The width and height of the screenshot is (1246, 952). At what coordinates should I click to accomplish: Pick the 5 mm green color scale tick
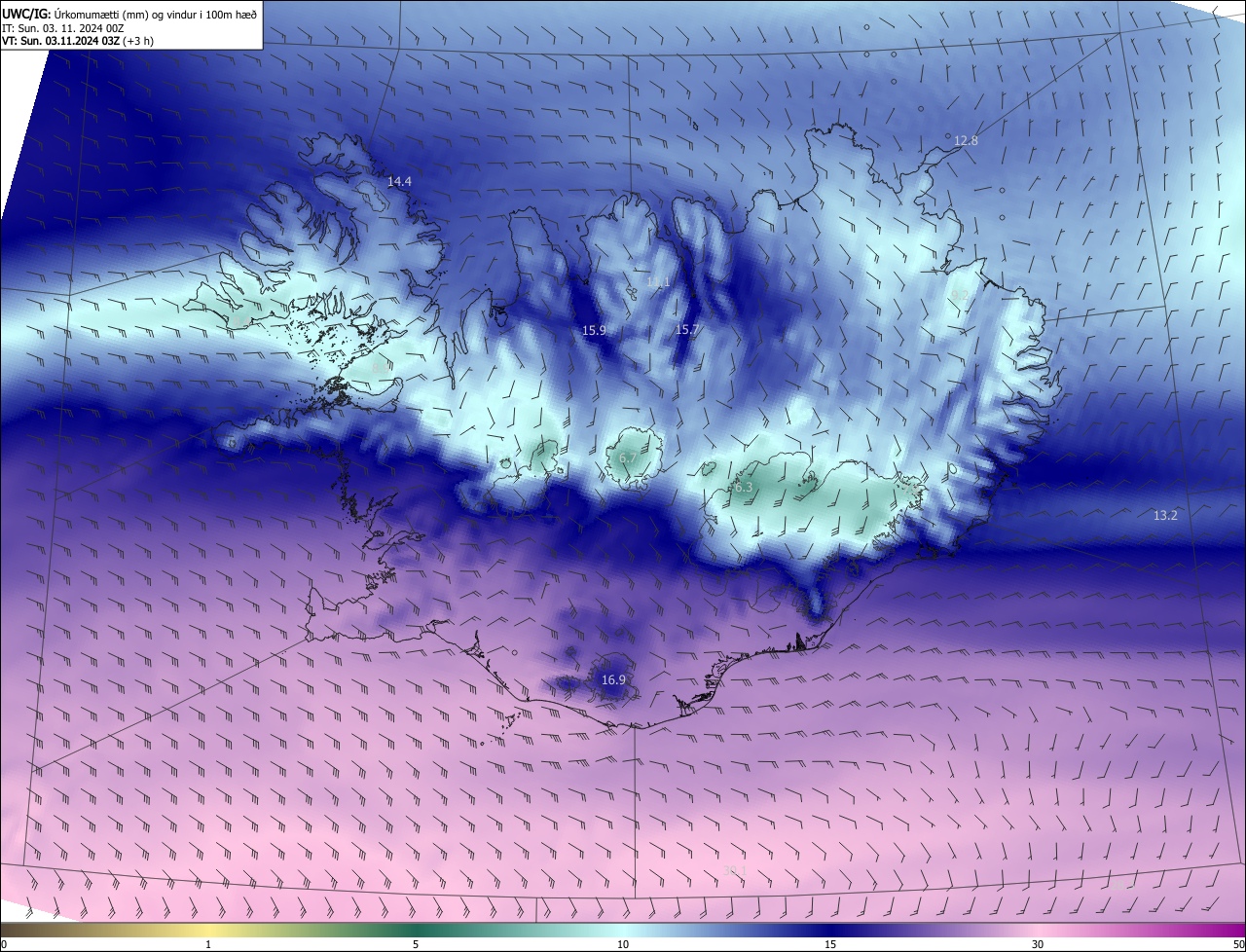(x=416, y=944)
